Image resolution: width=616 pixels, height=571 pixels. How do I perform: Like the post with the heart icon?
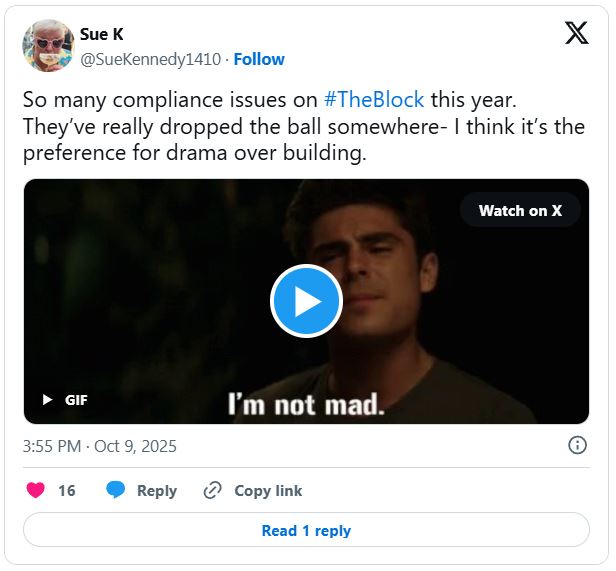tap(36, 490)
